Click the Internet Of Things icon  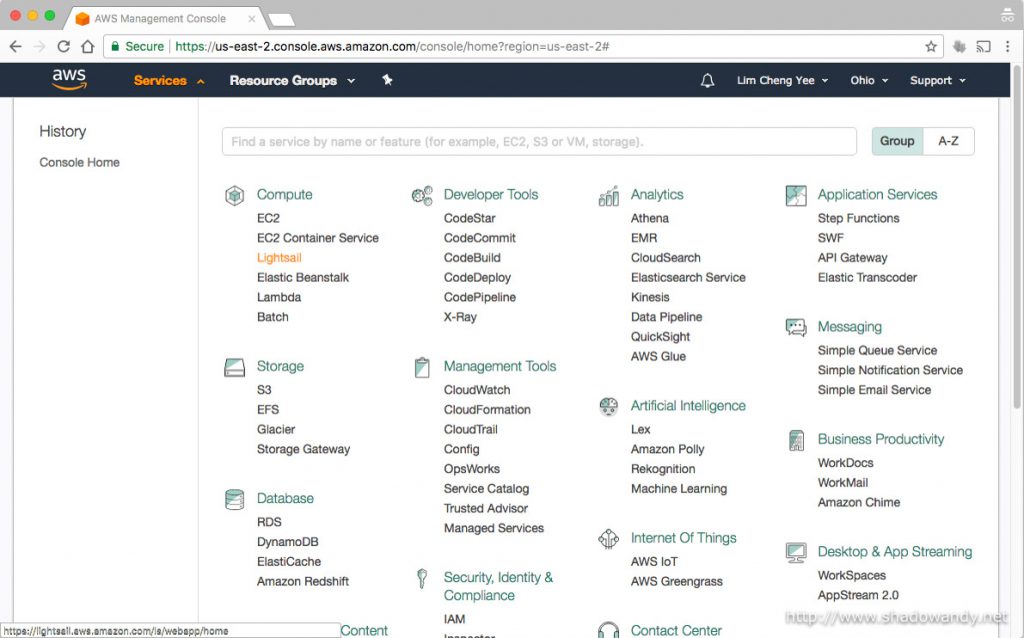click(609, 539)
